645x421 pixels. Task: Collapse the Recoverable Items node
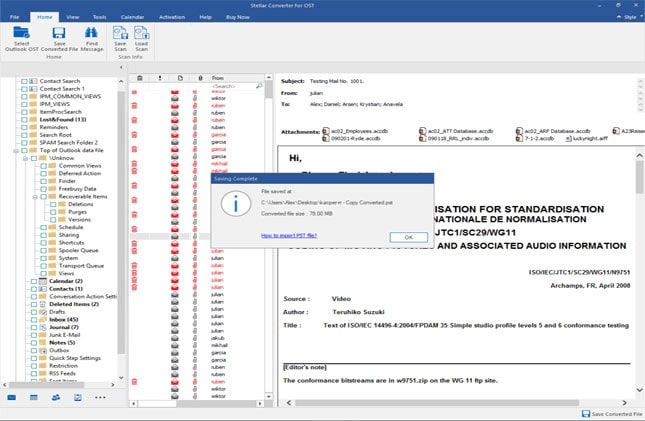pos(35,197)
